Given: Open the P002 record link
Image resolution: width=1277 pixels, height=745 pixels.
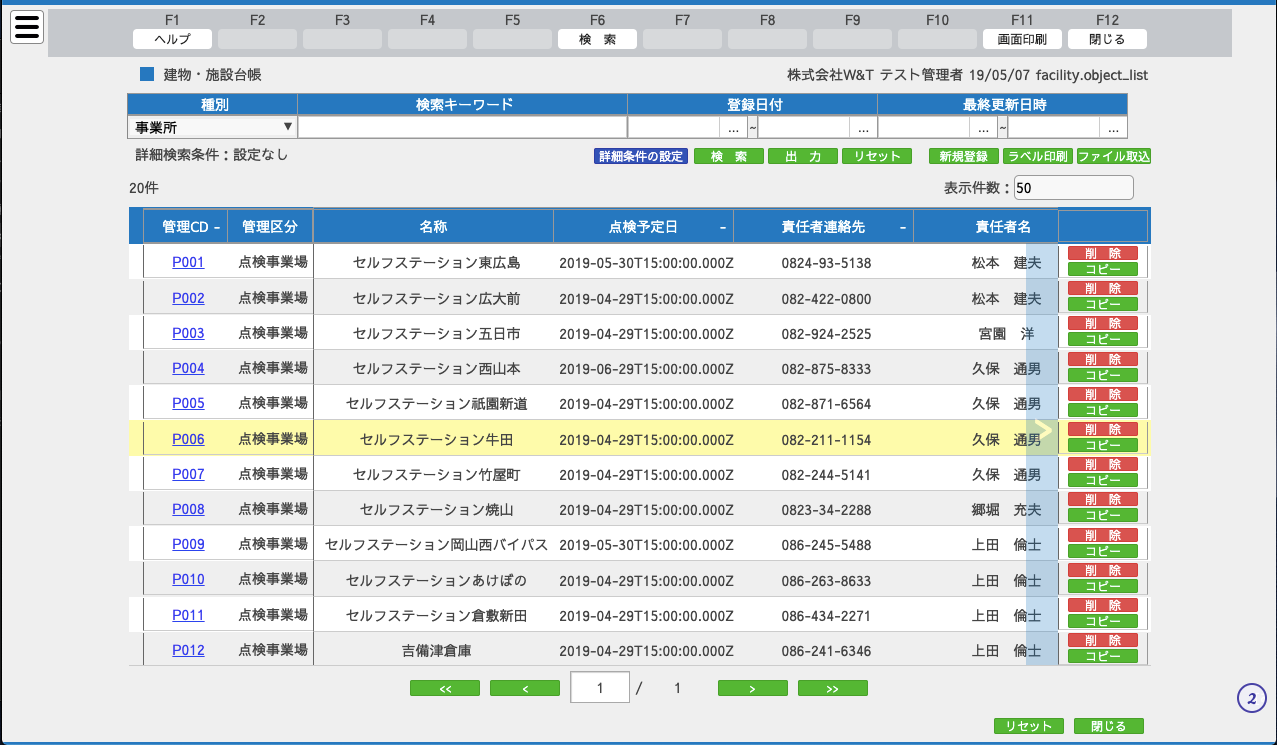Looking at the screenshot, I should click(x=188, y=298).
